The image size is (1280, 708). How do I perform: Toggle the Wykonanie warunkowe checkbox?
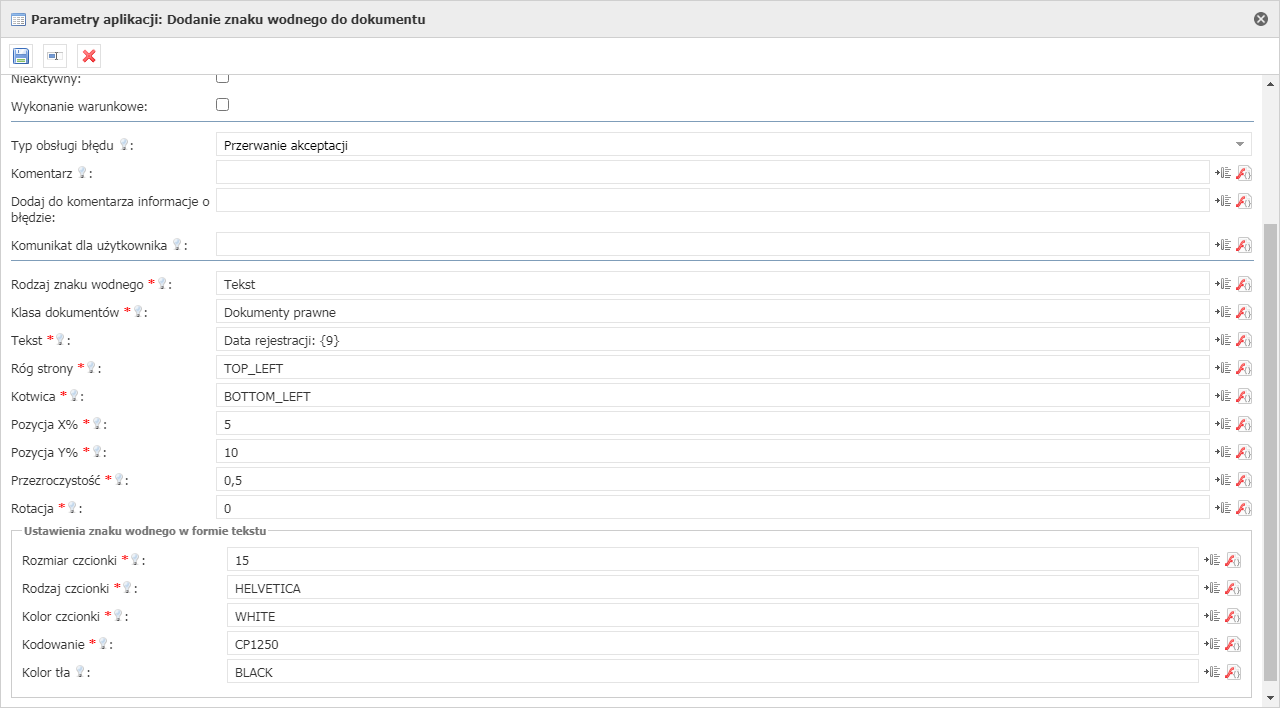pyautogui.click(x=223, y=104)
